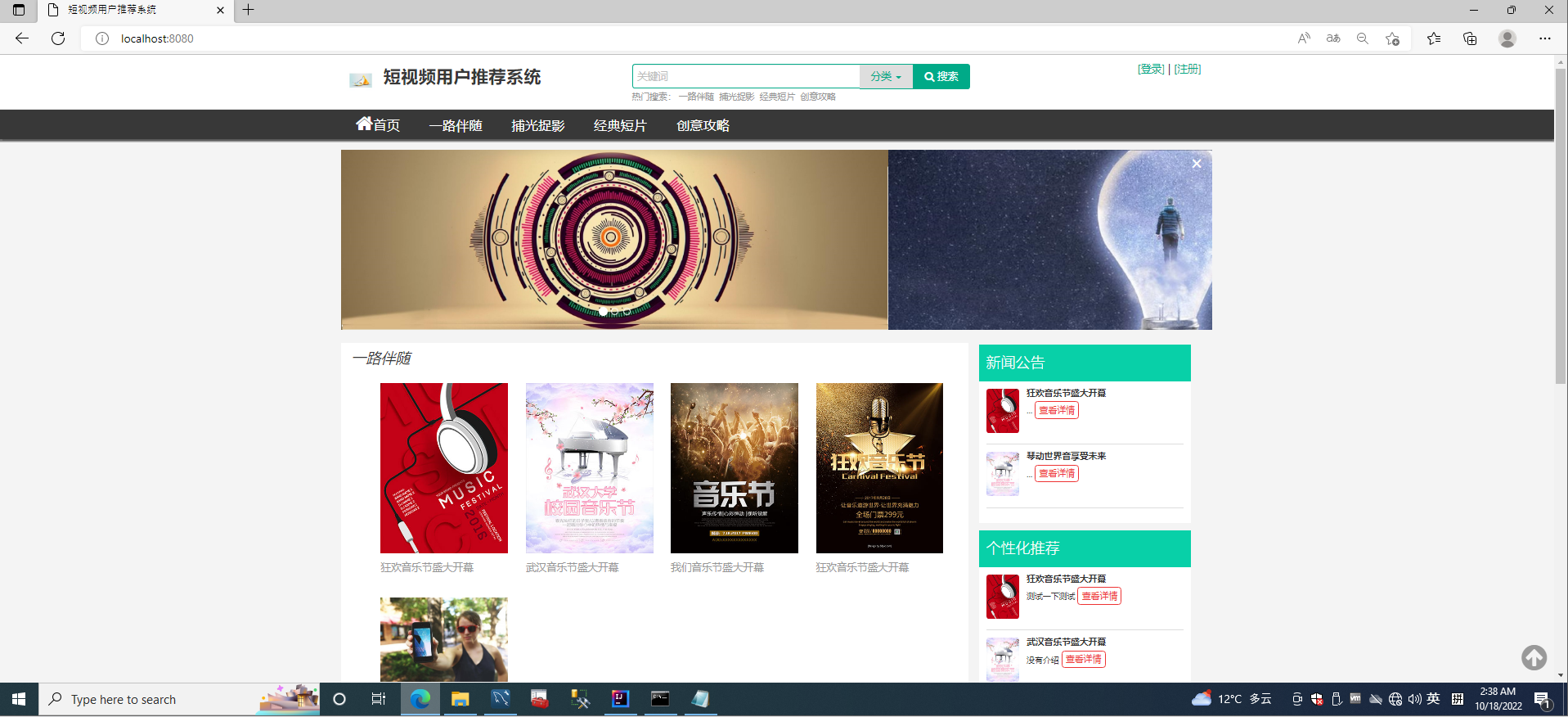Open the Favorites list icon
The height and width of the screenshot is (717, 1568).
[1434, 38]
